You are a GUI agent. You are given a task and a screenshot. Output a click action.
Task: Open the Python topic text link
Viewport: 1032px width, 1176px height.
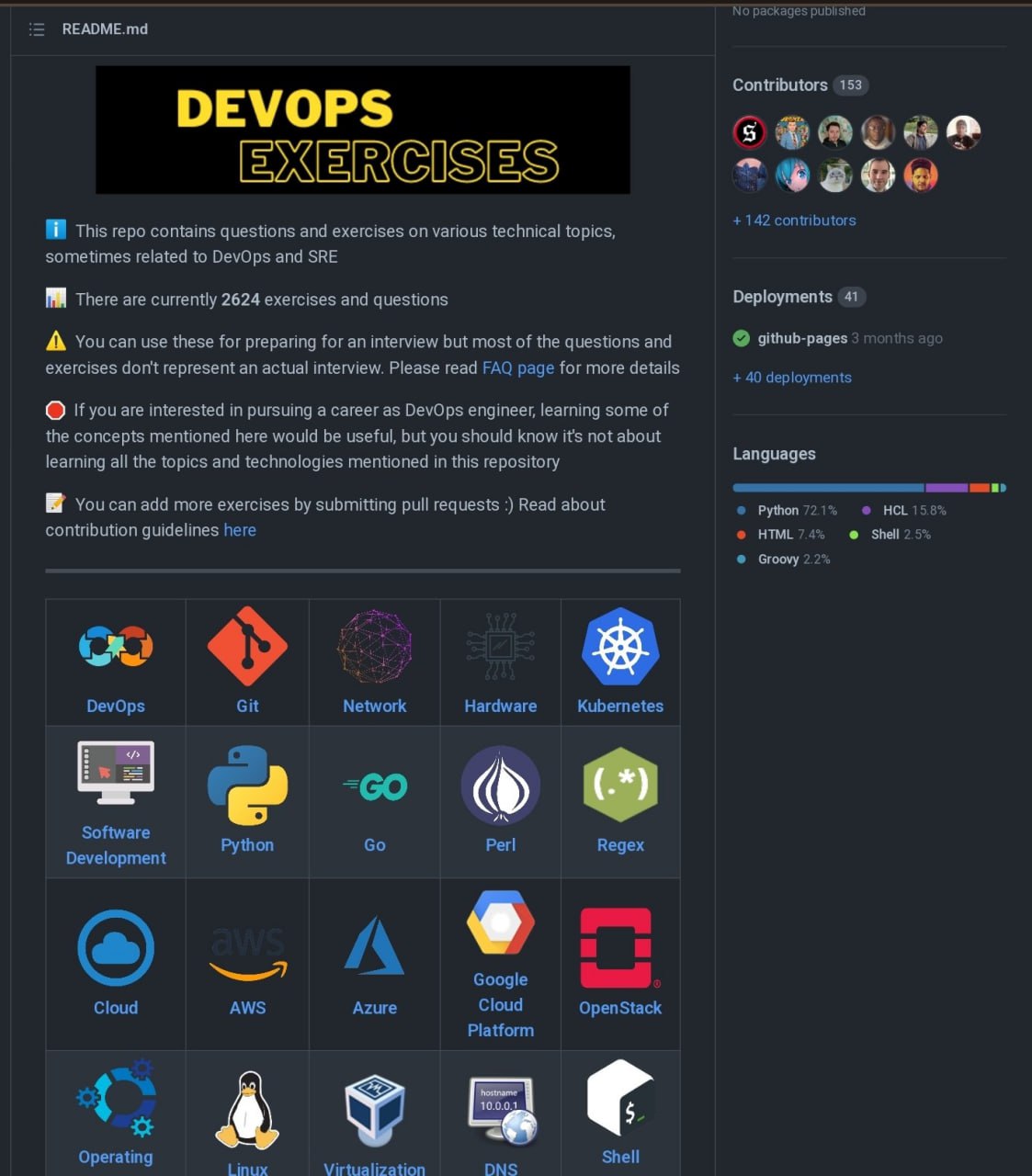click(247, 844)
